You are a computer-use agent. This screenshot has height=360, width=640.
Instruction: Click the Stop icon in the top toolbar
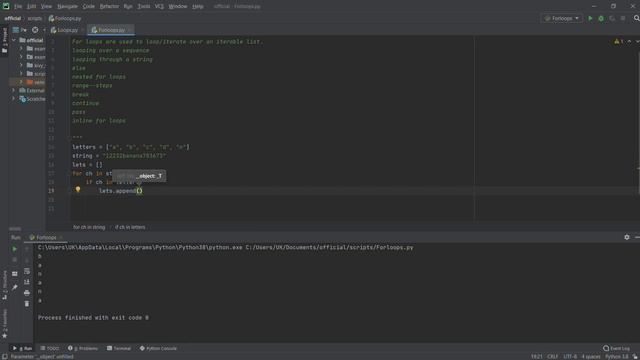click(623, 18)
